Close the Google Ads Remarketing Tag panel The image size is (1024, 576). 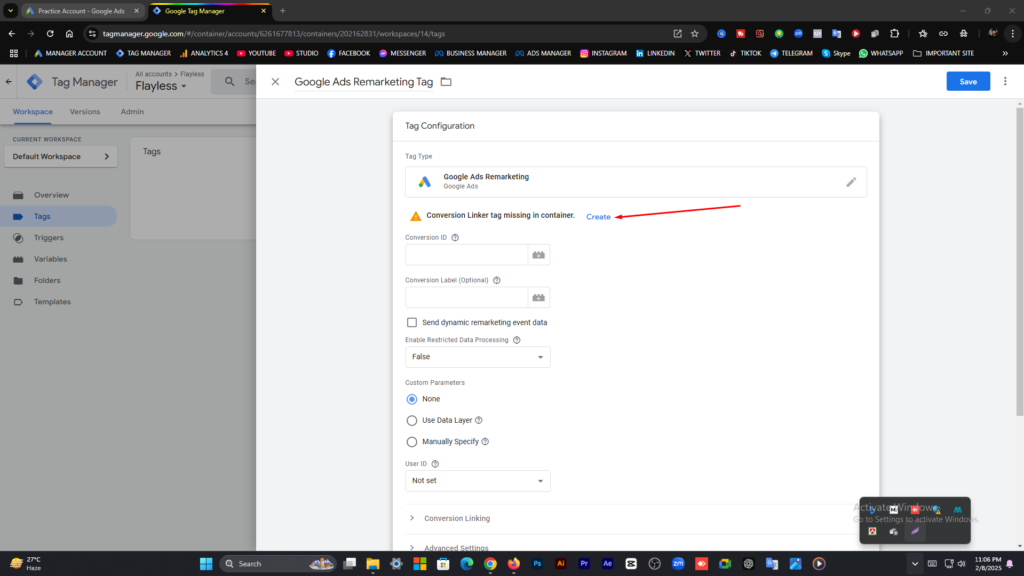pyautogui.click(x=275, y=82)
